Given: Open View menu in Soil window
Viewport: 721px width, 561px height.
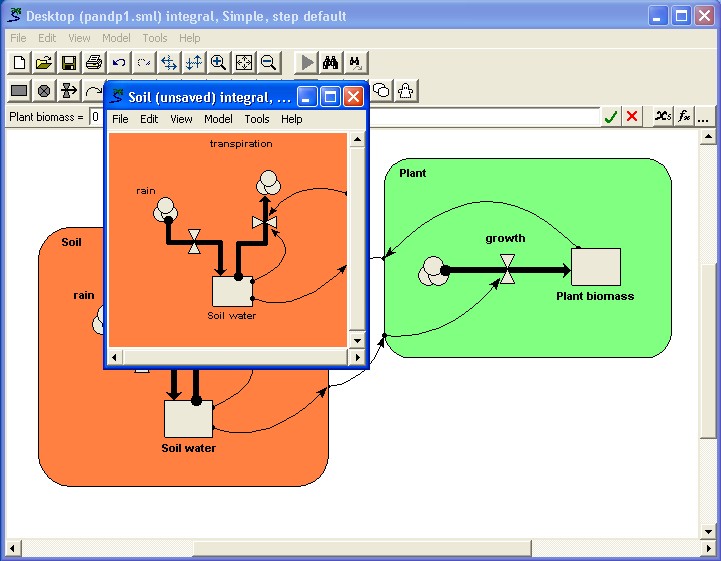Looking at the screenshot, I should 181,119.
